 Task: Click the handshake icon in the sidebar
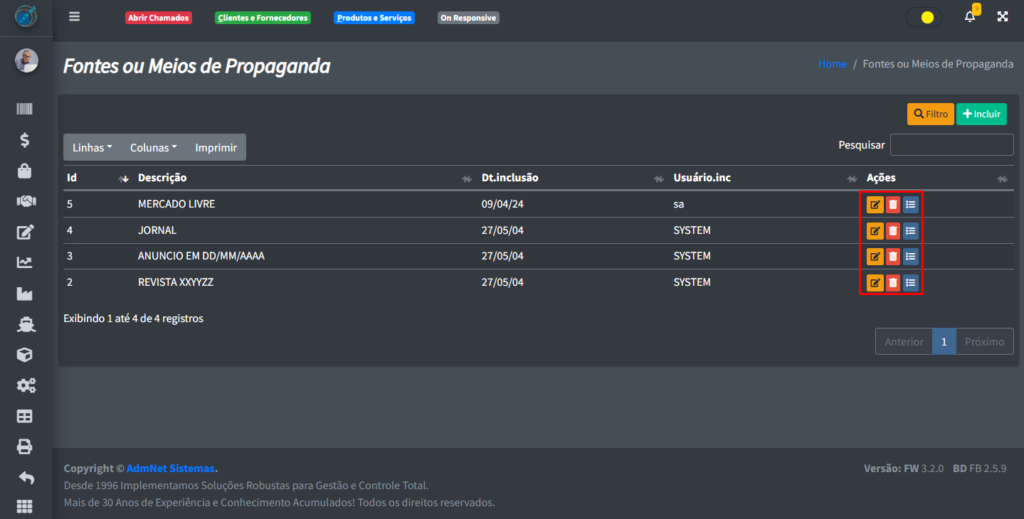click(25, 201)
